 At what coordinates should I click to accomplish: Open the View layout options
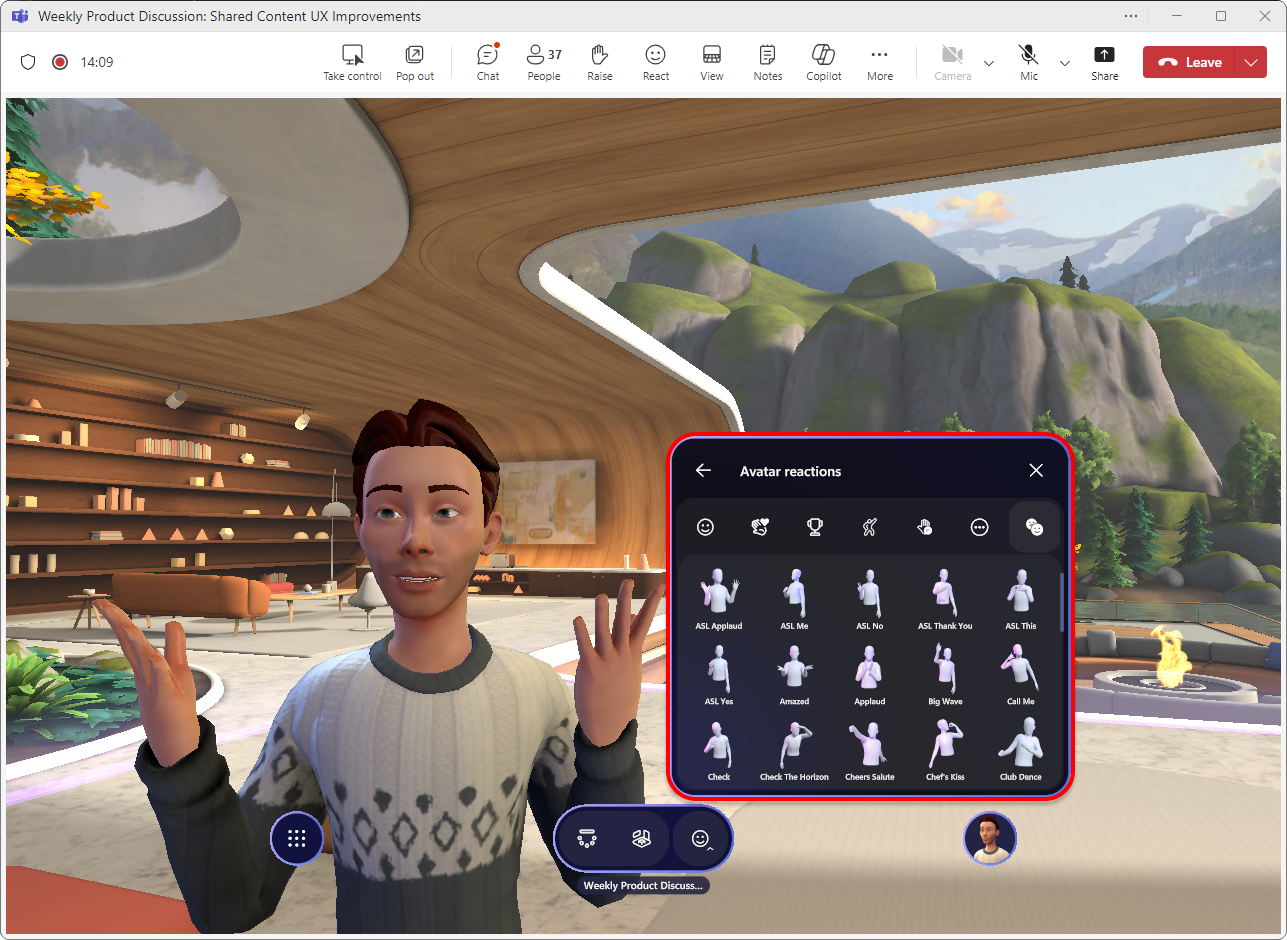[711, 61]
